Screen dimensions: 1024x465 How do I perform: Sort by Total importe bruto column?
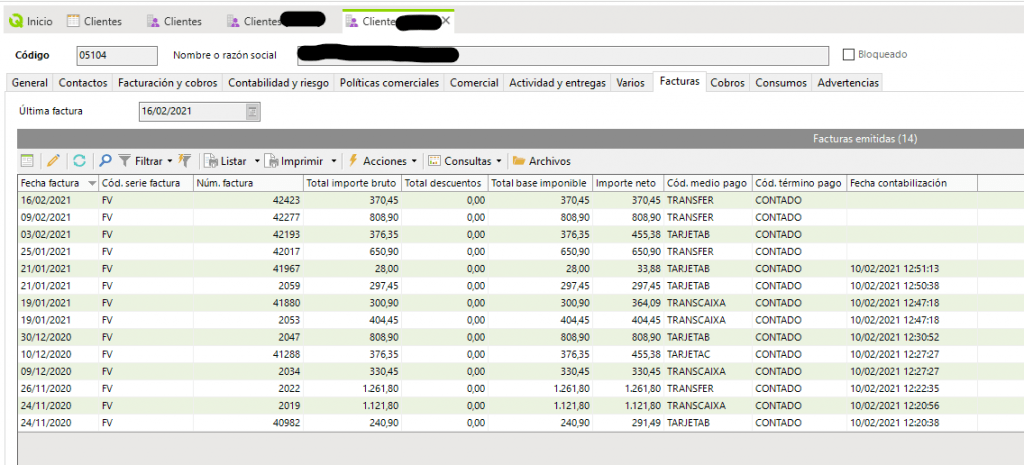pyautogui.click(x=352, y=184)
